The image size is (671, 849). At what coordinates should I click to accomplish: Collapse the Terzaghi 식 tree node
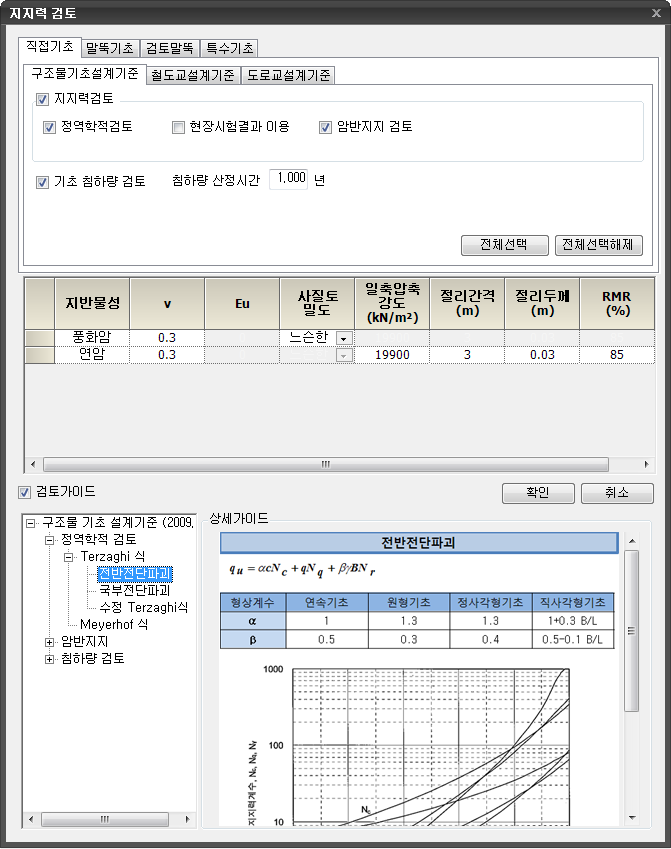tap(69, 557)
